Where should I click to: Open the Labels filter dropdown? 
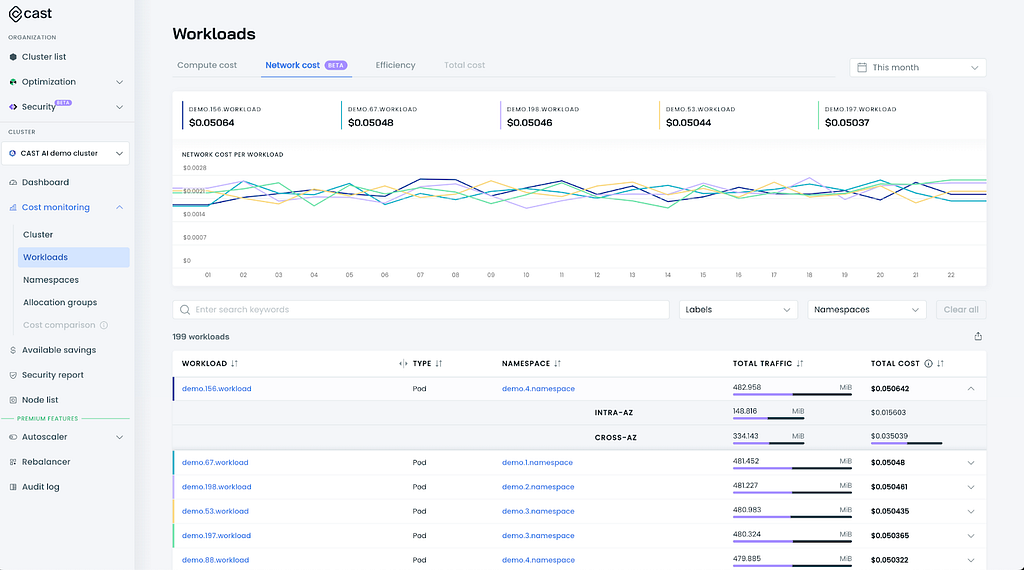pos(738,309)
